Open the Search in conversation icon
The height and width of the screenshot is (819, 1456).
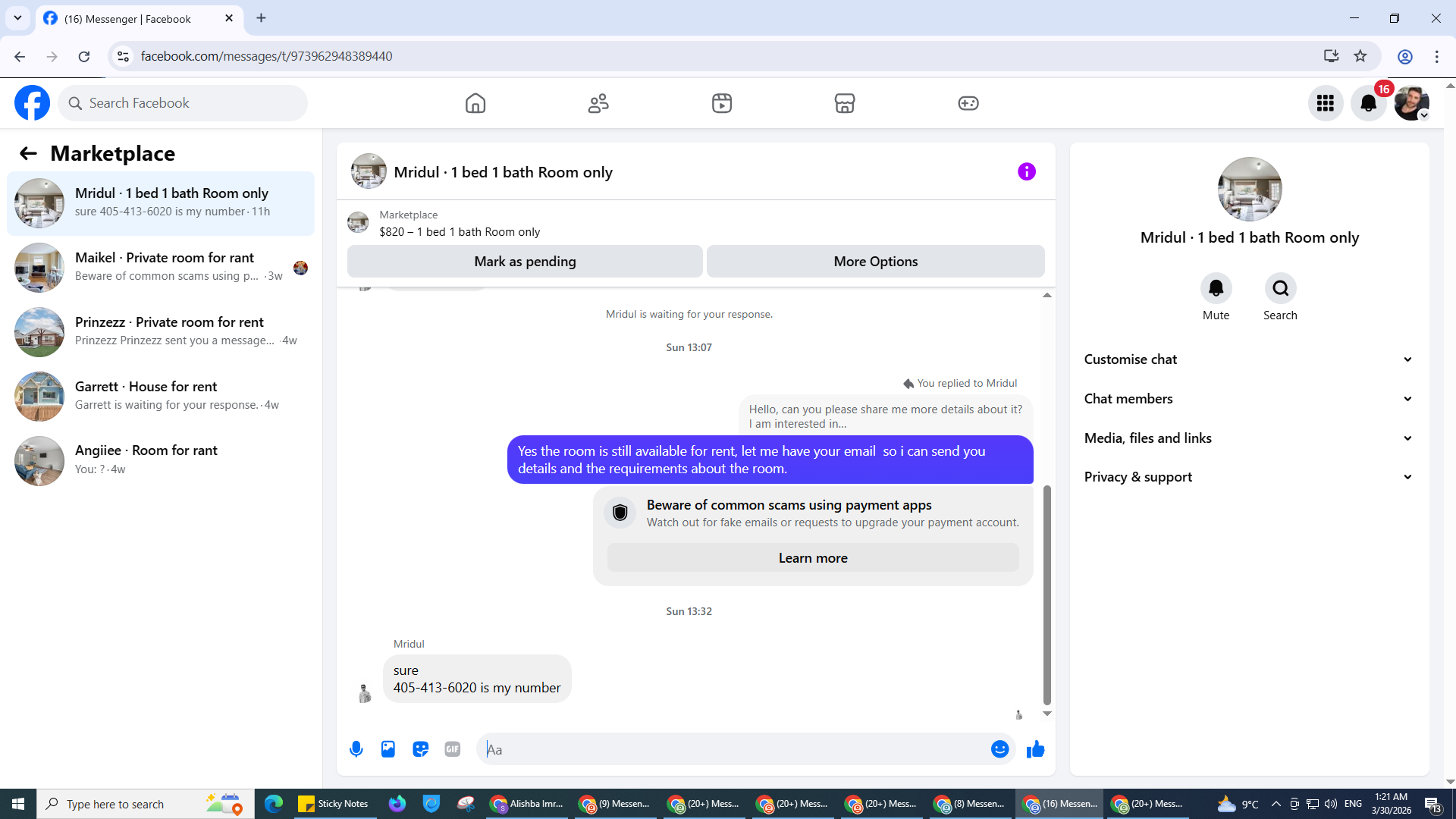(x=1280, y=288)
